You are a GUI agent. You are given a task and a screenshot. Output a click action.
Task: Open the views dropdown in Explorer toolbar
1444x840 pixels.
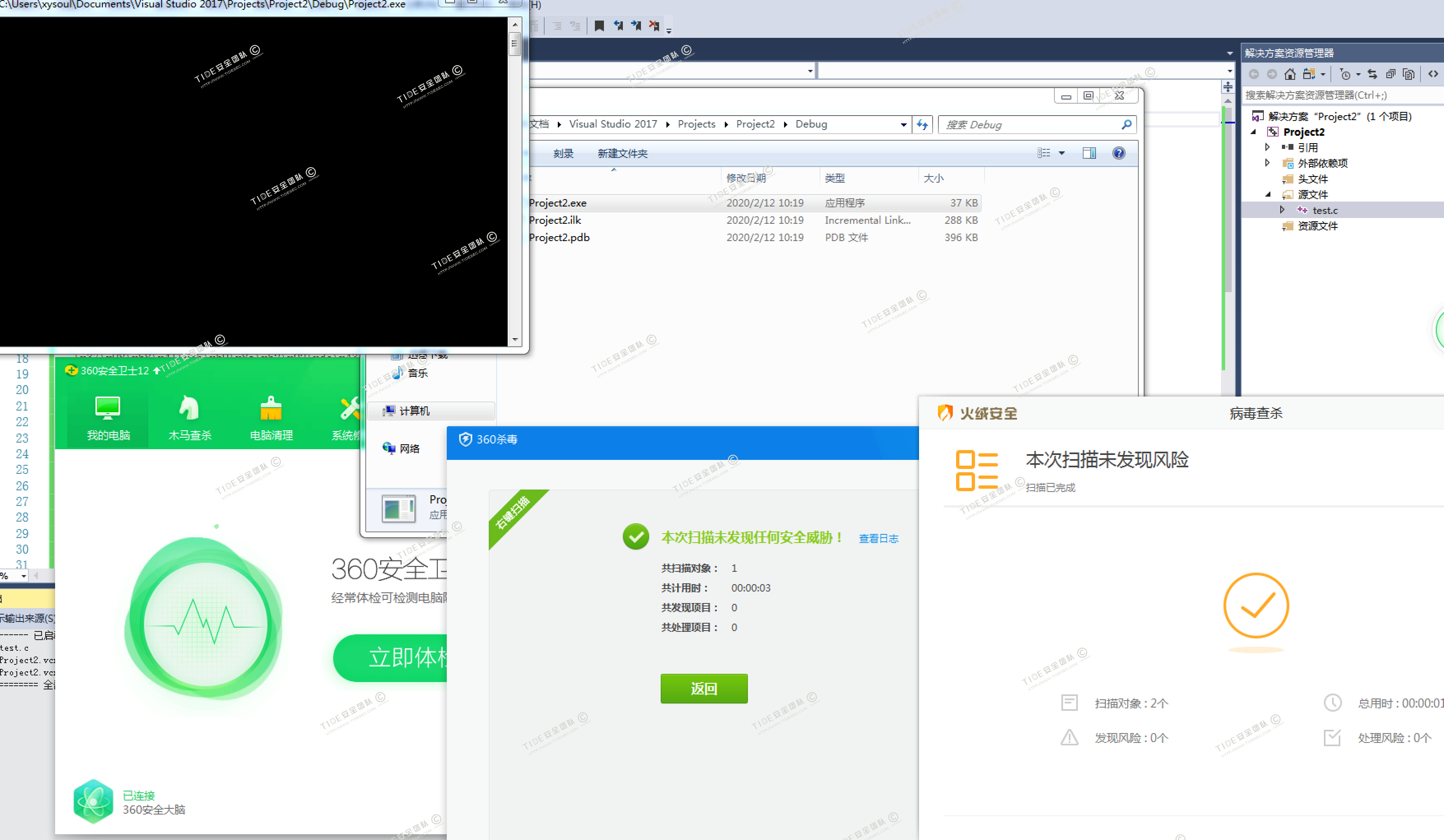coord(1062,153)
